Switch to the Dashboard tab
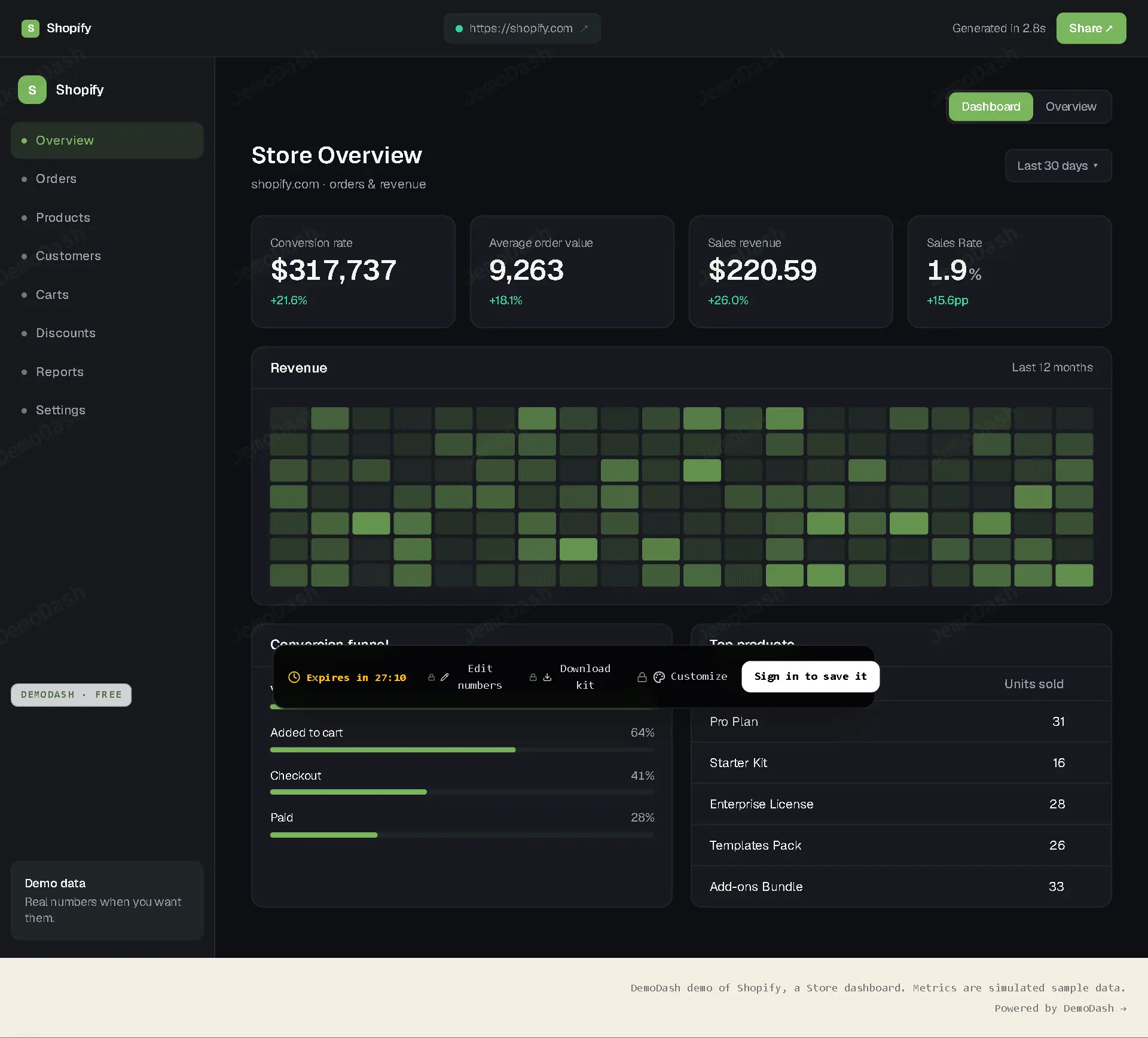The width and height of the screenshot is (1148, 1038). 991,106
